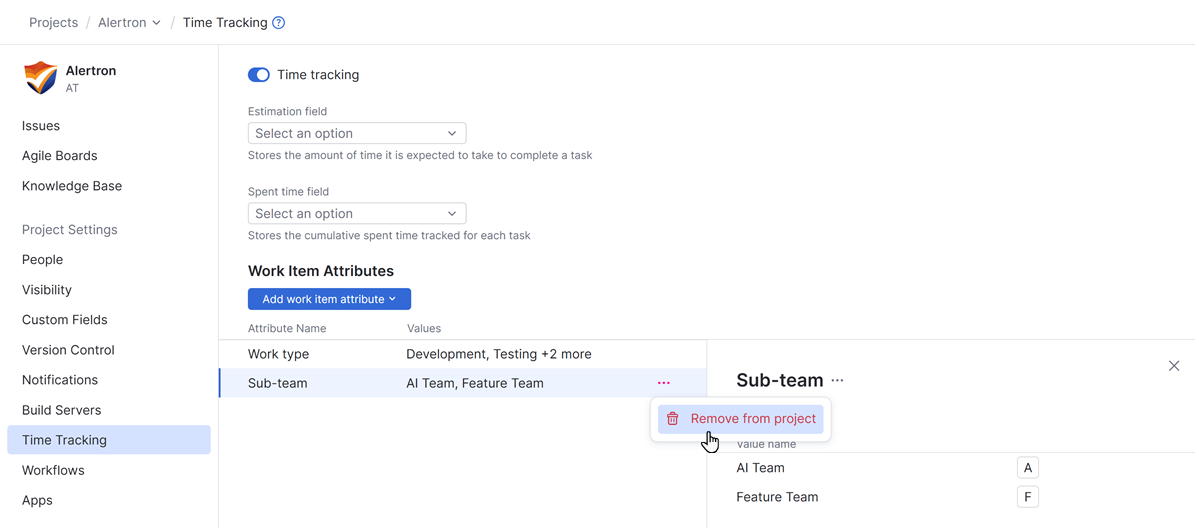Image resolution: width=1199 pixels, height=528 pixels.
Task: Open the Knowledge Base sidebar link
Action: tap(72, 186)
